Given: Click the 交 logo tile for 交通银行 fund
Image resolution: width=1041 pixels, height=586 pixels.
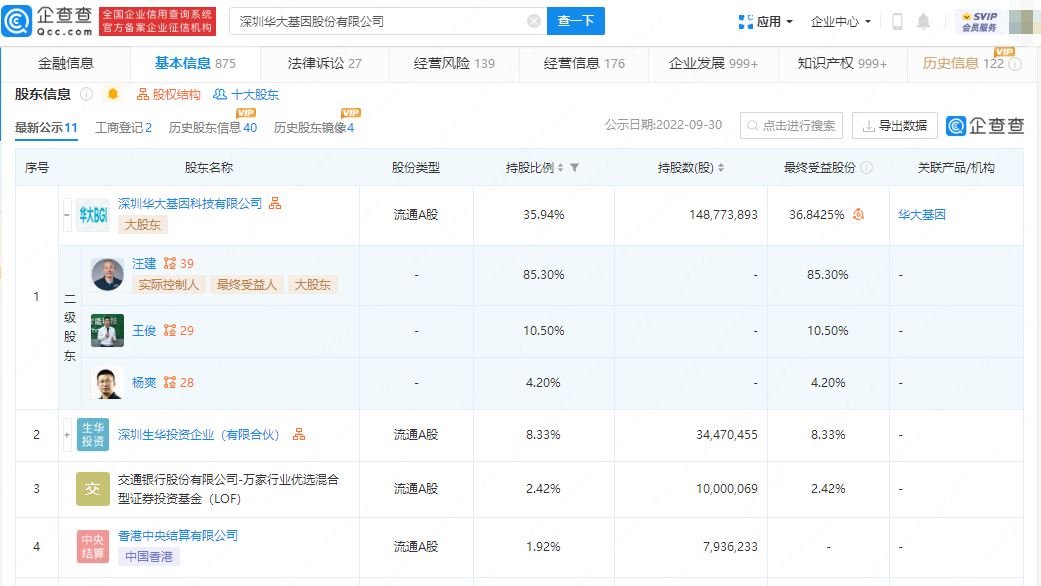Looking at the screenshot, I should [93, 489].
